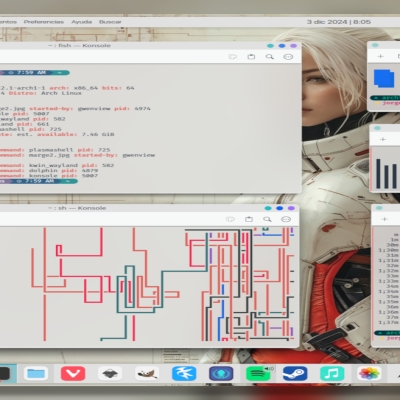This screenshot has height=400, width=400.
Task: Launch Steam from the dock
Action: click(295, 374)
